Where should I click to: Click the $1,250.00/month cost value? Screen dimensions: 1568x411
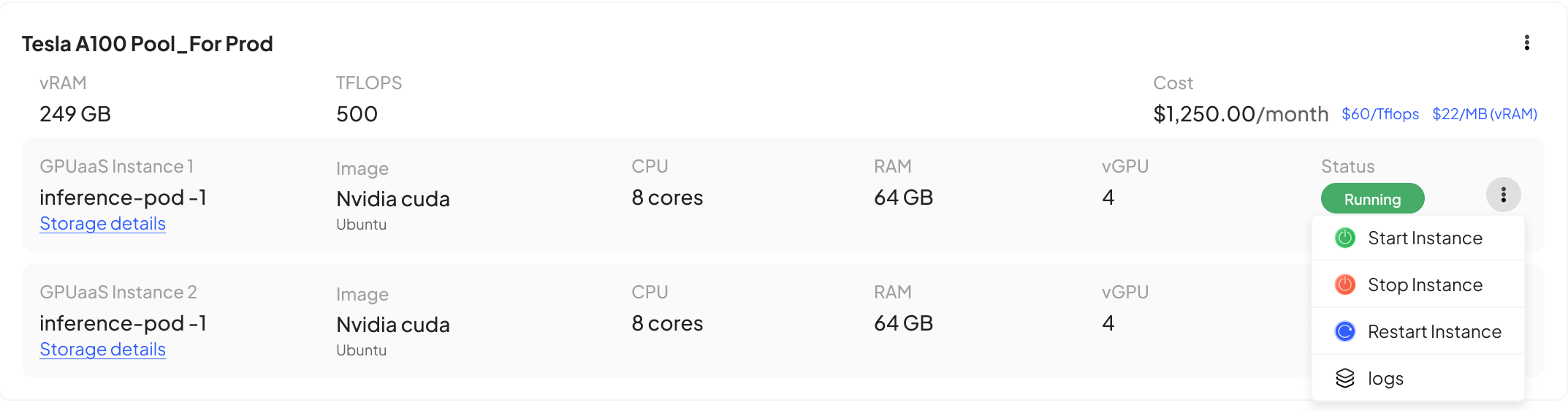coord(1240,114)
